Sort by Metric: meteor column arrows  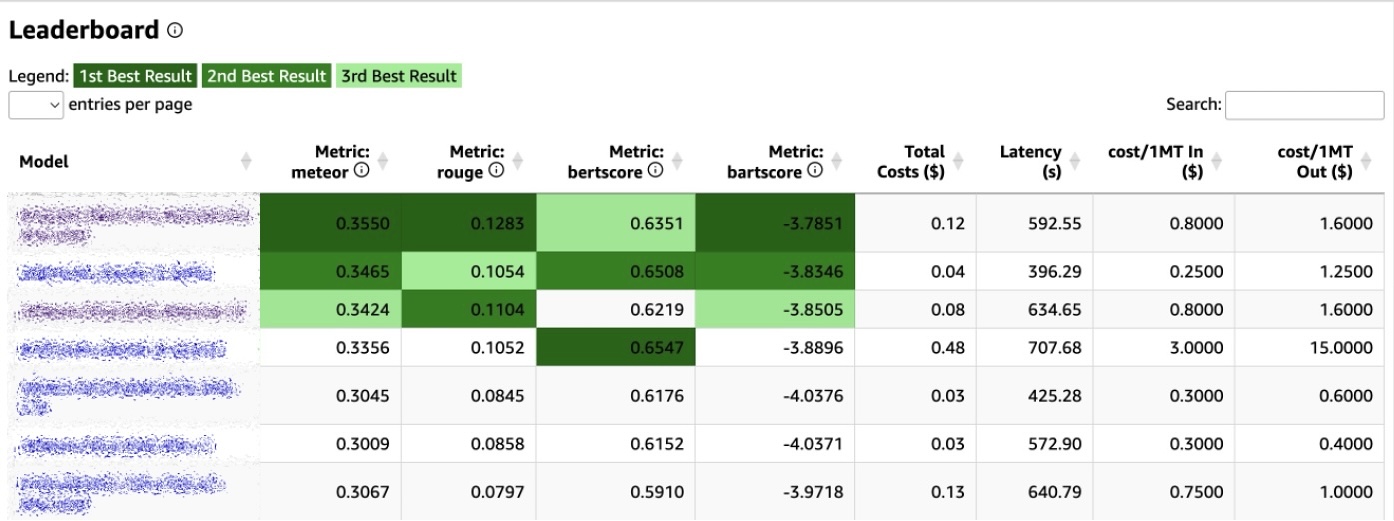pos(381,161)
